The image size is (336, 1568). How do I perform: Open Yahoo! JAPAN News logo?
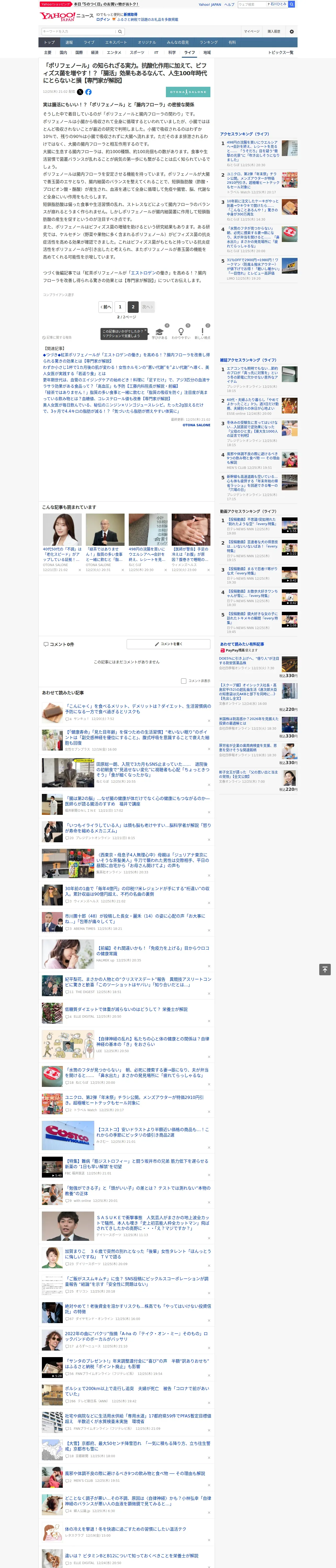[x=66, y=16]
